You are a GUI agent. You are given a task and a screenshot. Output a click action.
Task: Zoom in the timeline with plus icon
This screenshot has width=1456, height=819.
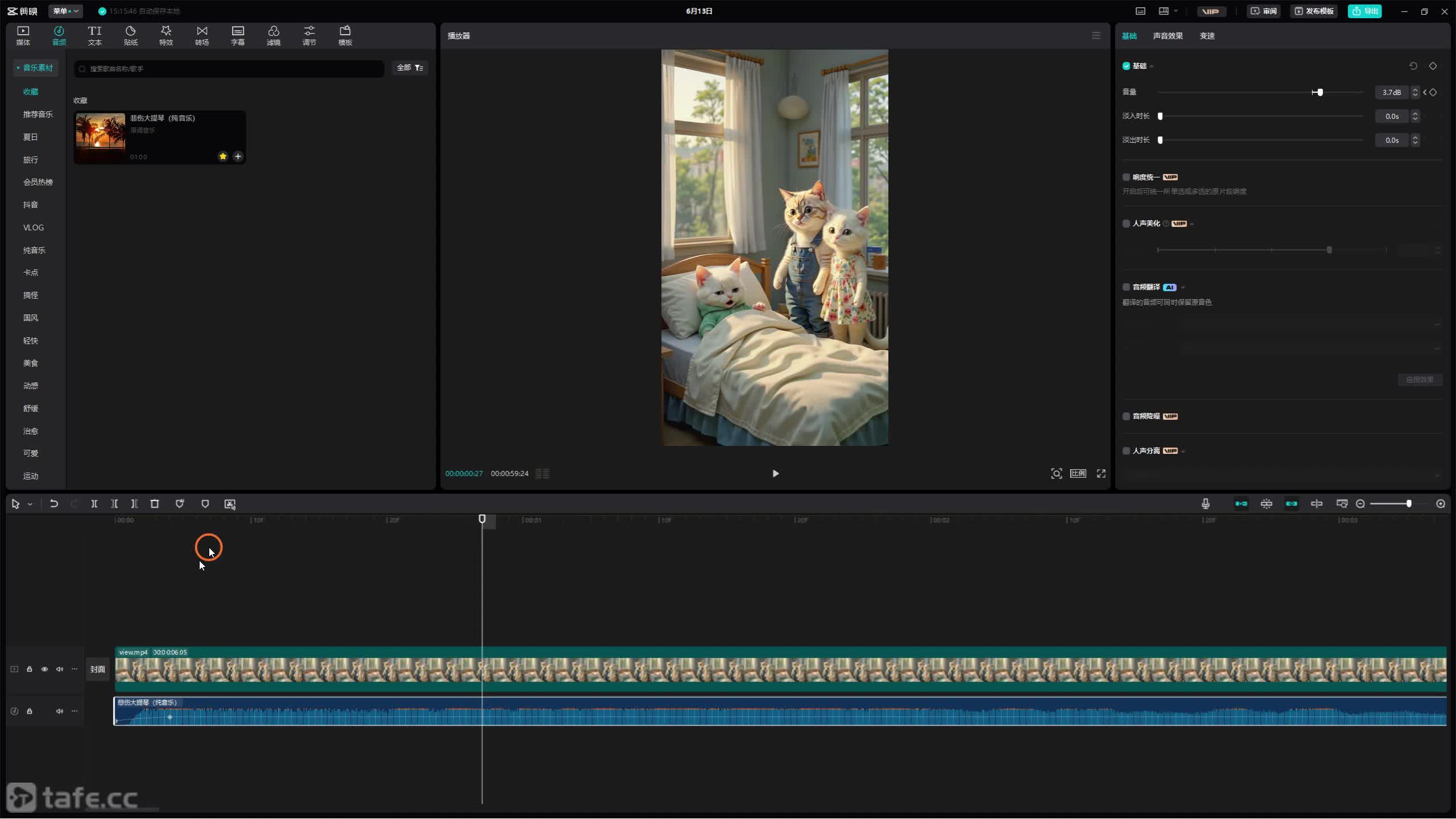1441,504
